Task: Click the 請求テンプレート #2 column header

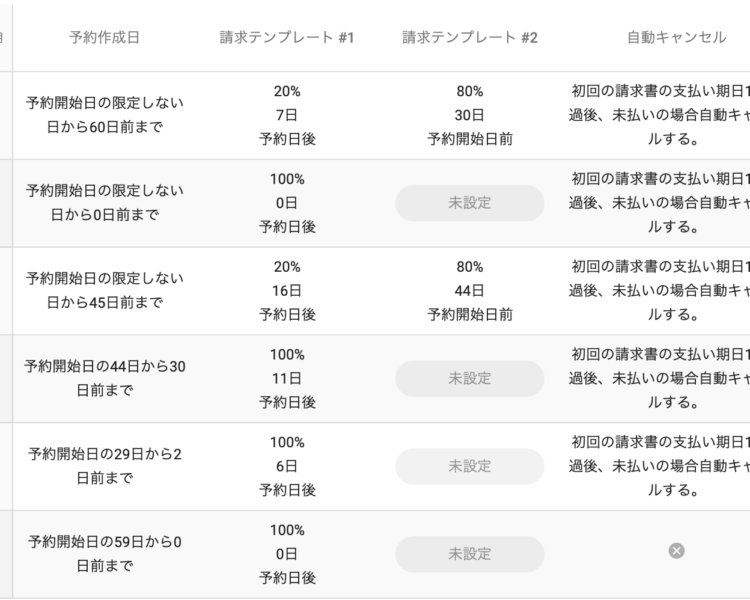Action: pyautogui.click(x=470, y=37)
